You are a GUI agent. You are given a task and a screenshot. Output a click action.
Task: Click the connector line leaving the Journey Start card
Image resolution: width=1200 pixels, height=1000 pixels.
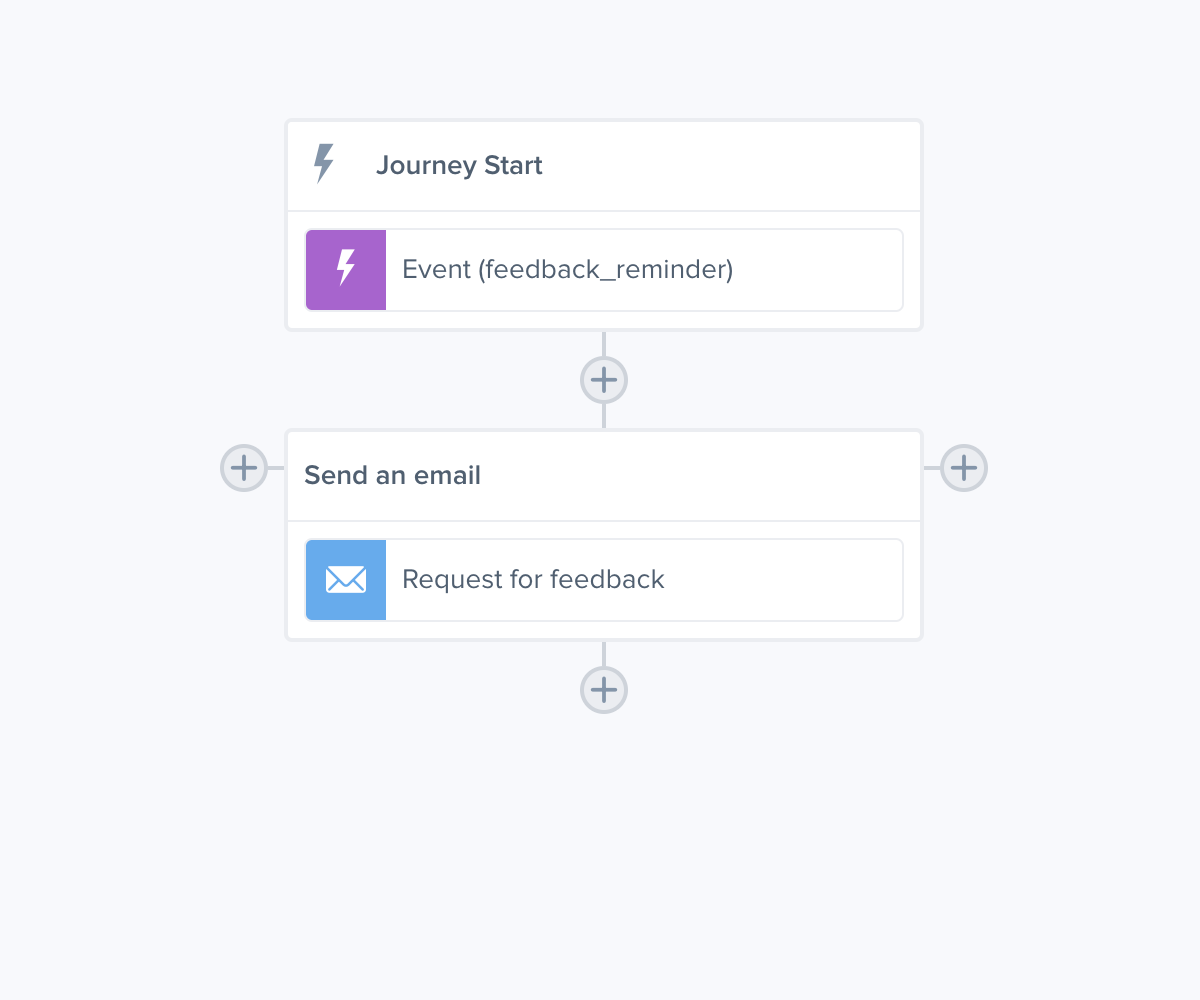604,344
